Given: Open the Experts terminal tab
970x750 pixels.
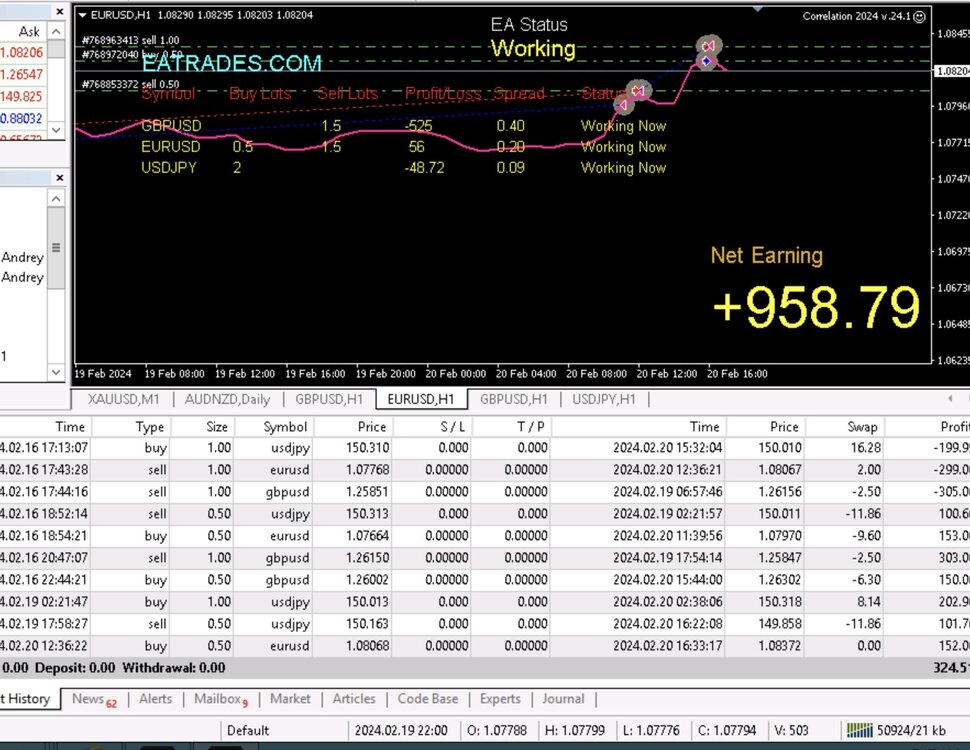Looking at the screenshot, I should (500, 699).
